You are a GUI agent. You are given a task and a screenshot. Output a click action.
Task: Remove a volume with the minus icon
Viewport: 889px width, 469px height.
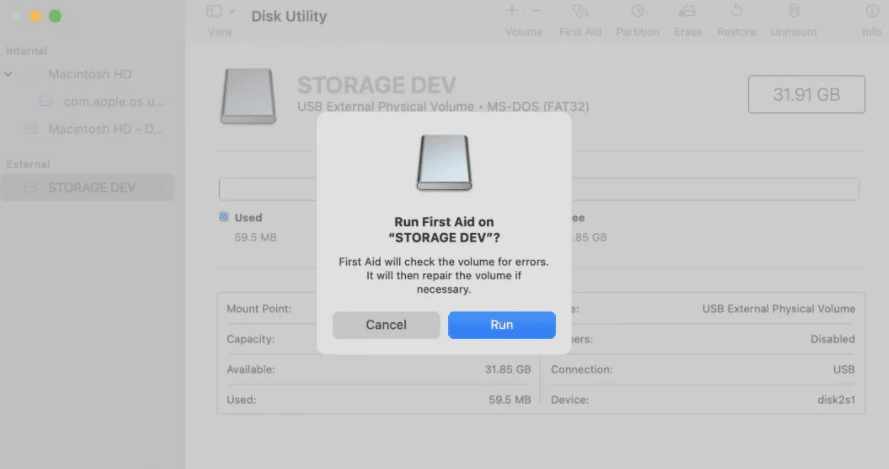point(536,11)
